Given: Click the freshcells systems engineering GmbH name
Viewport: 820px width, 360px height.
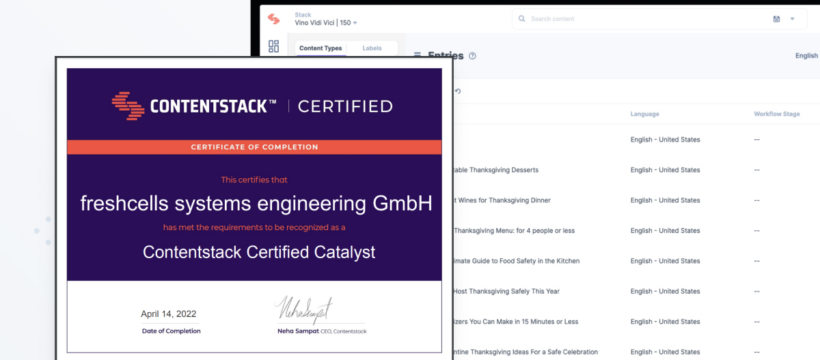Looking at the screenshot, I should [256, 204].
